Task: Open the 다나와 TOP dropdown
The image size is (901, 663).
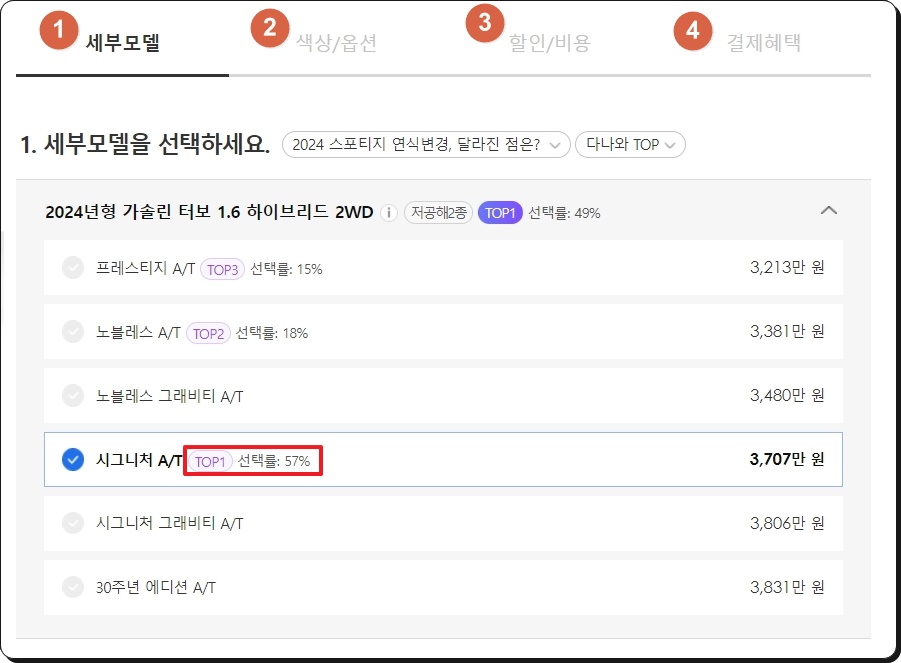Action: coord(630,144)
